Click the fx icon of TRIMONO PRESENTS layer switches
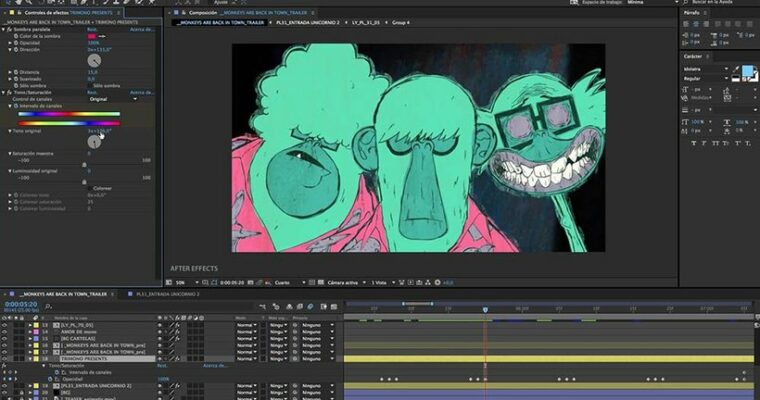This screenshot has height=400, width=760. (x=177, y=359)
